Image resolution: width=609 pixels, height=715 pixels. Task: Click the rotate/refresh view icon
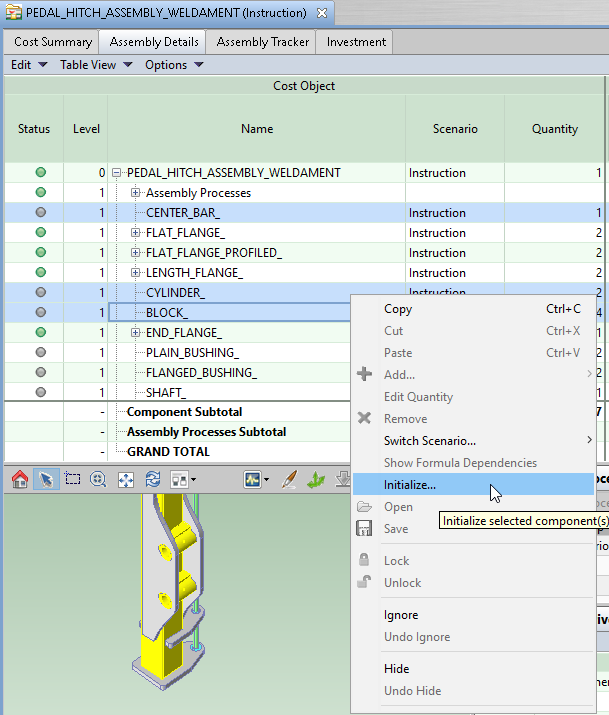153,480
